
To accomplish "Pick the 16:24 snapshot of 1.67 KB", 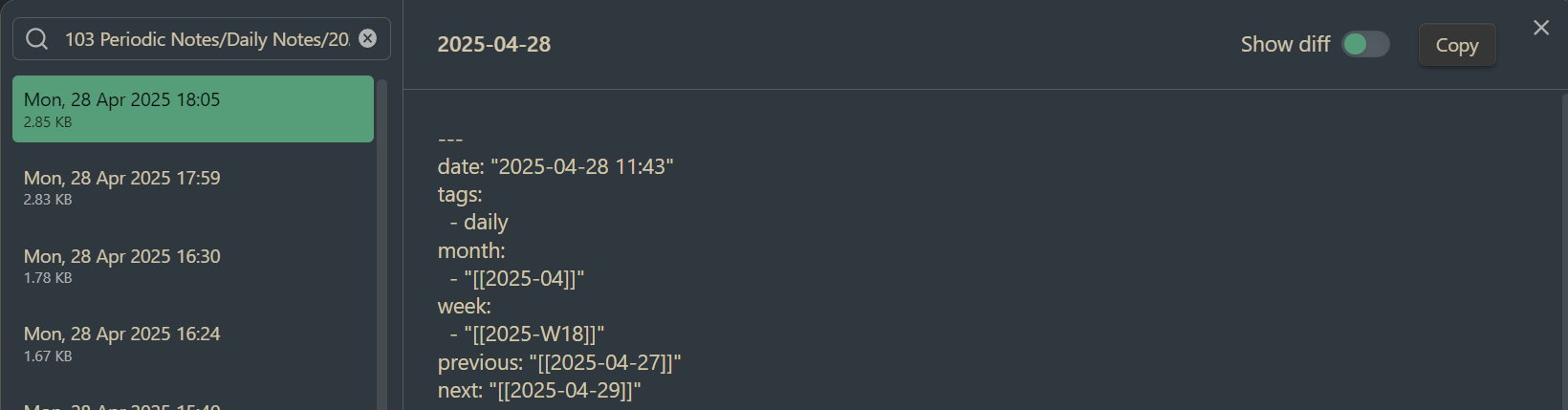I will tap(193, 344).
